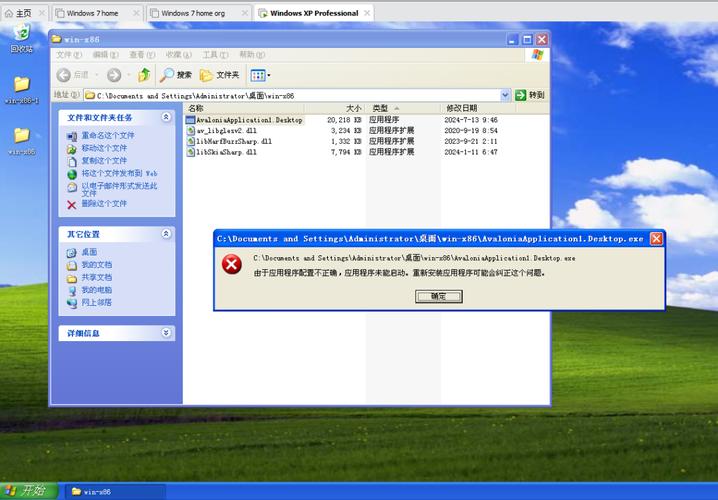The height and width of the screenshot is (500, 718).
Task: Open the Search (搜索) toolbar button
Action: point(176,75)
